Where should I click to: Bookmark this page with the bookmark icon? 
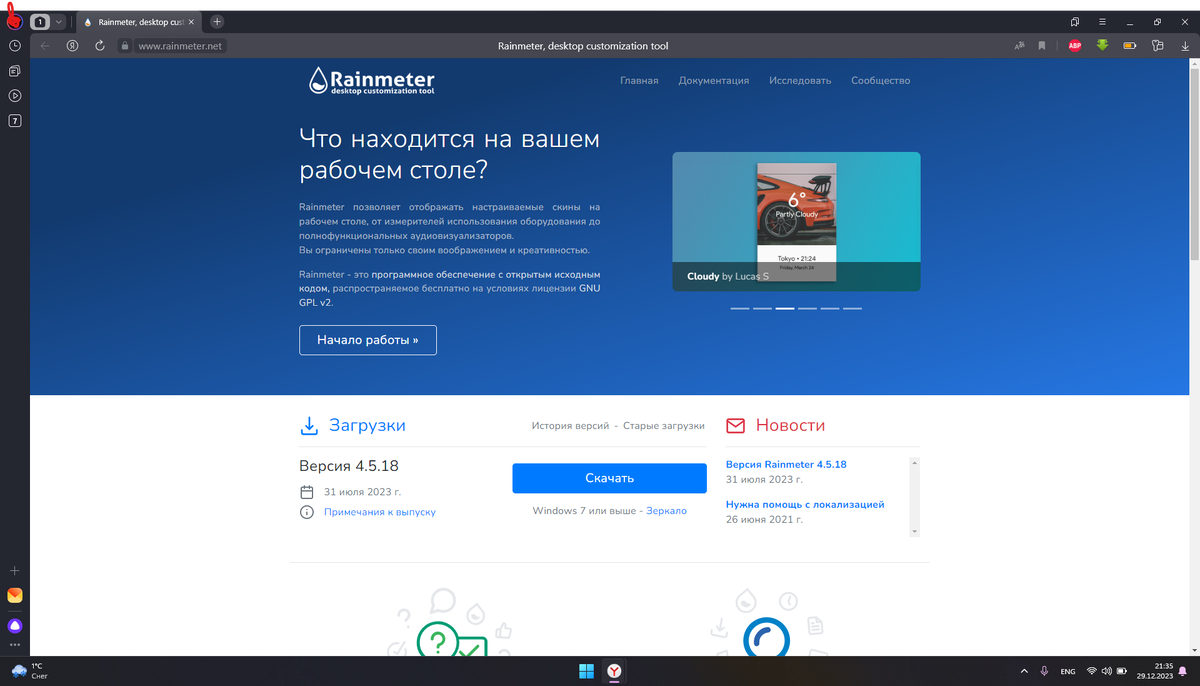pyautogui.click(x=1042, y=45)
